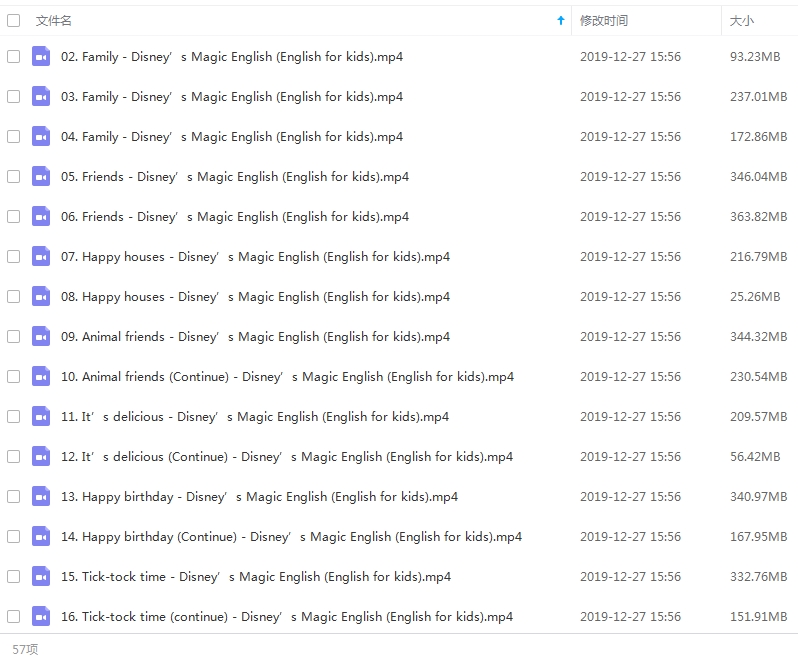Check box for 15. Tick-tock time
Image resolution: width=798 pixels, height=660 pixels.
pos(14,577)
